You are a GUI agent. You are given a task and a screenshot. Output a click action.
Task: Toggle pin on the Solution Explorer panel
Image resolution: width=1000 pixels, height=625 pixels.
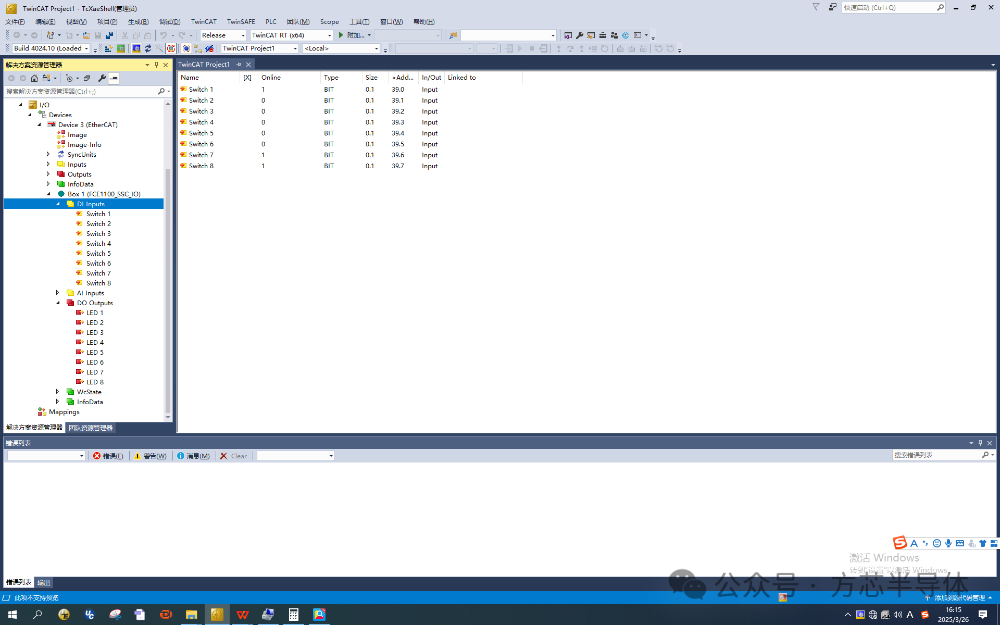(157, 64)
